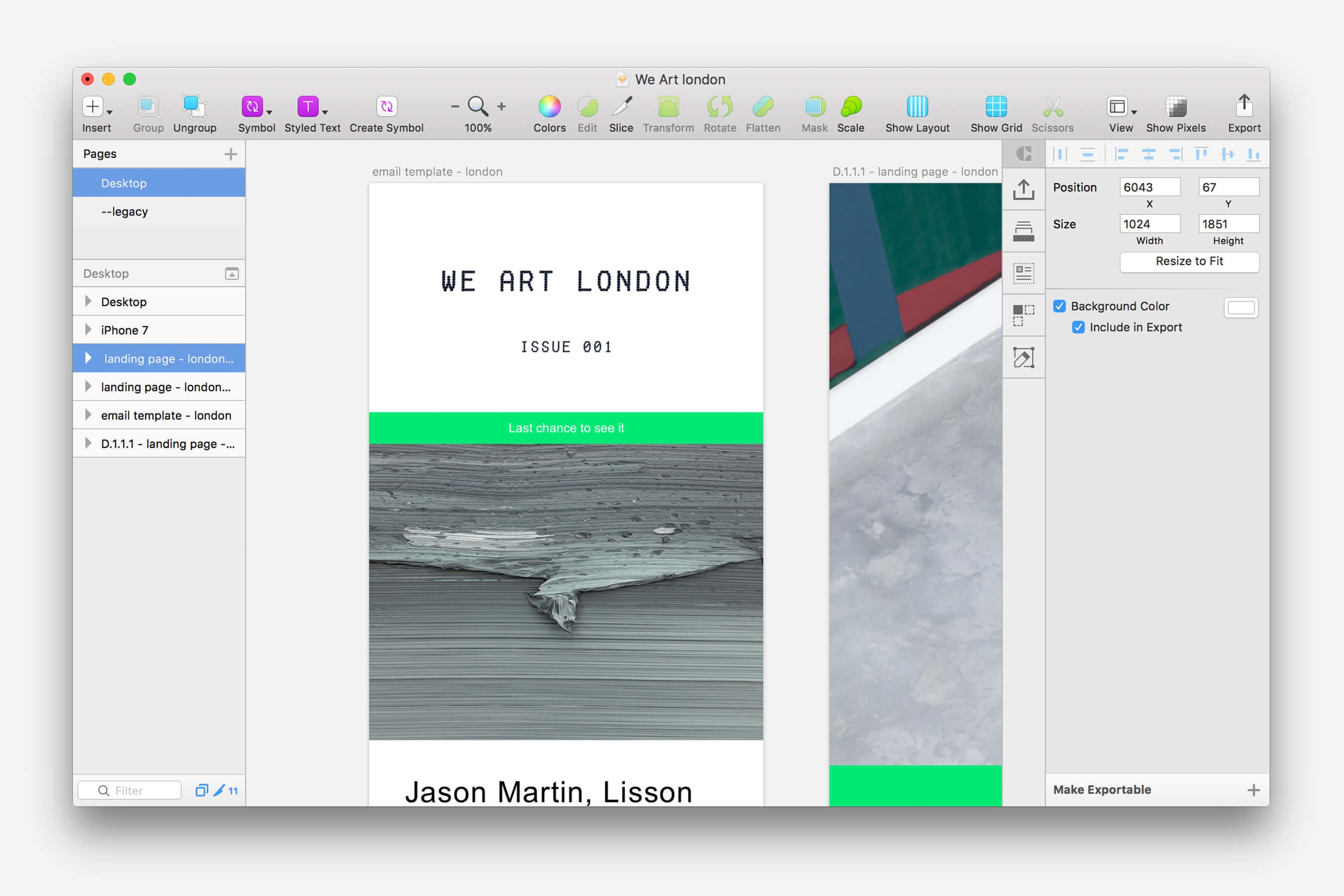Viewport: 1344px width, 896px height.
Task: Expand the unselected landing page - london layer
Action: pyautogui.click(x=88, y=386)
